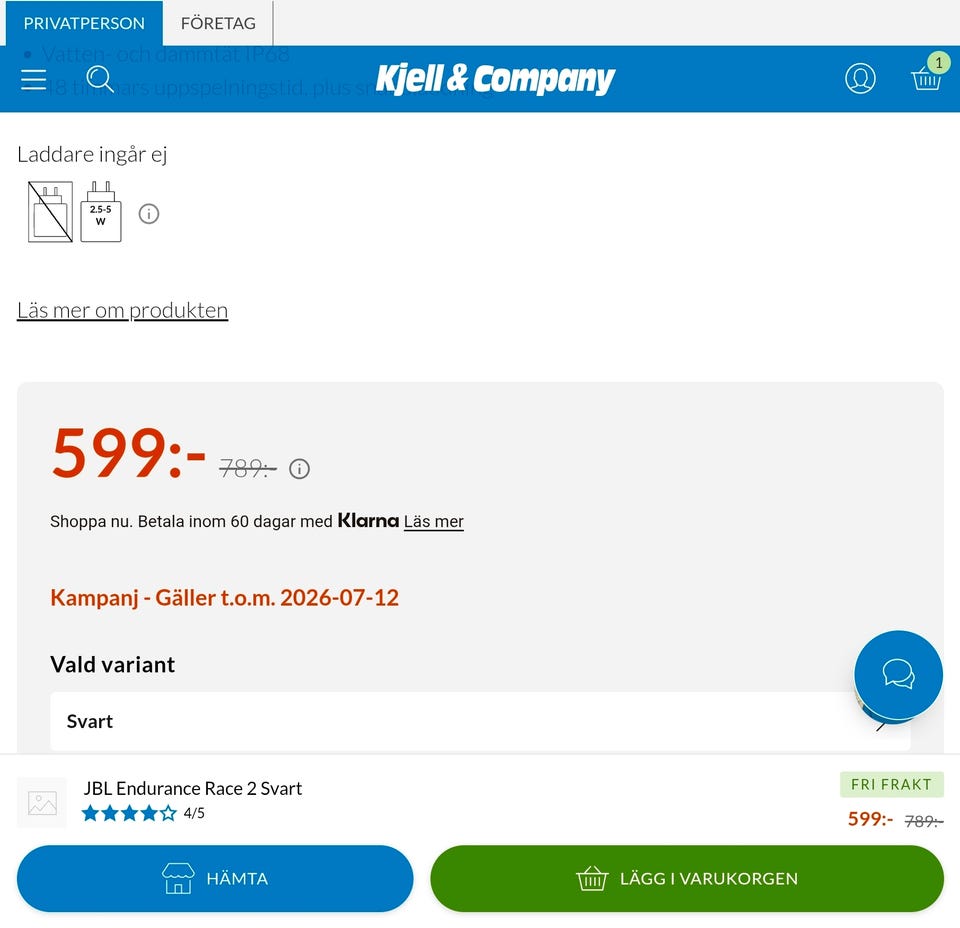Open the user account icon

[x=860, y=78]
